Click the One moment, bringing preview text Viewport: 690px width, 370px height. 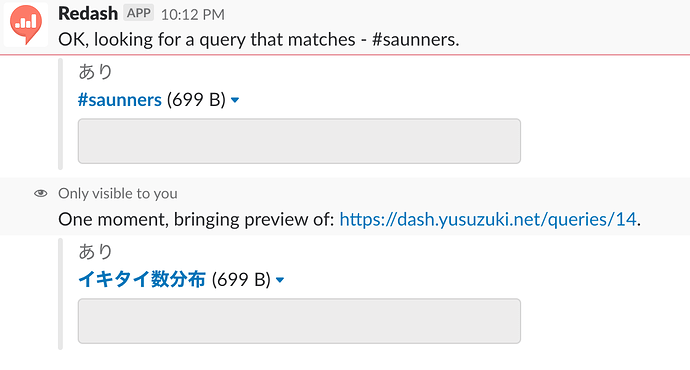coord(196,219)
